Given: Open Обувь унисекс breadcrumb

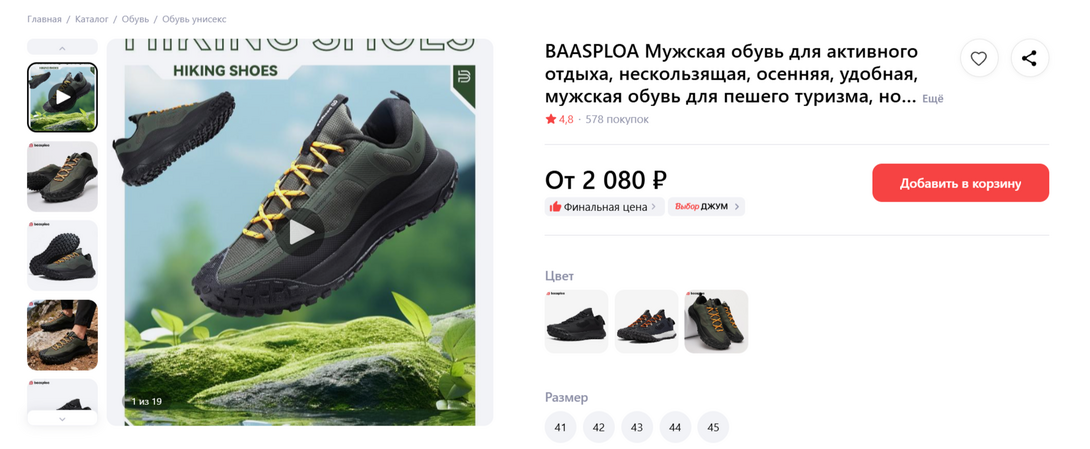Looking at the screenshot, I should point(194,19).
